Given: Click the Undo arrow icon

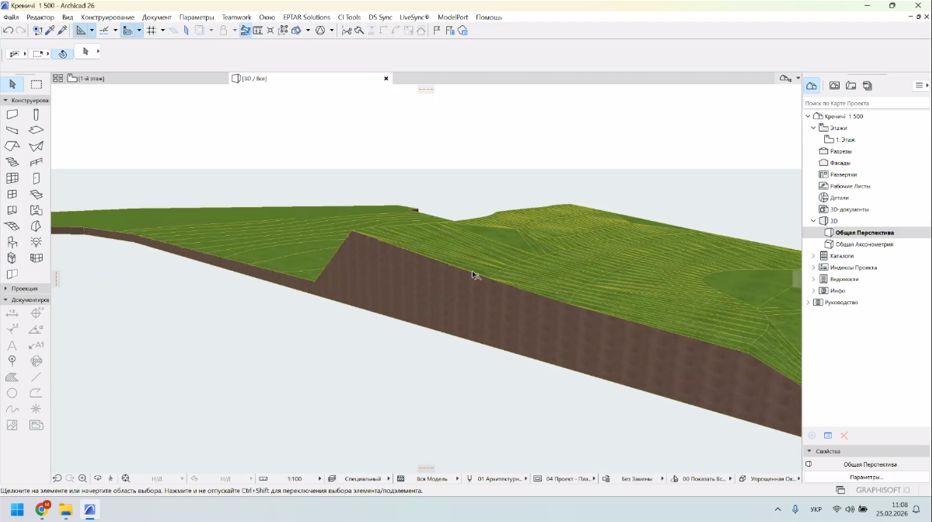Looking at the screenshot, I should point(8,30).
